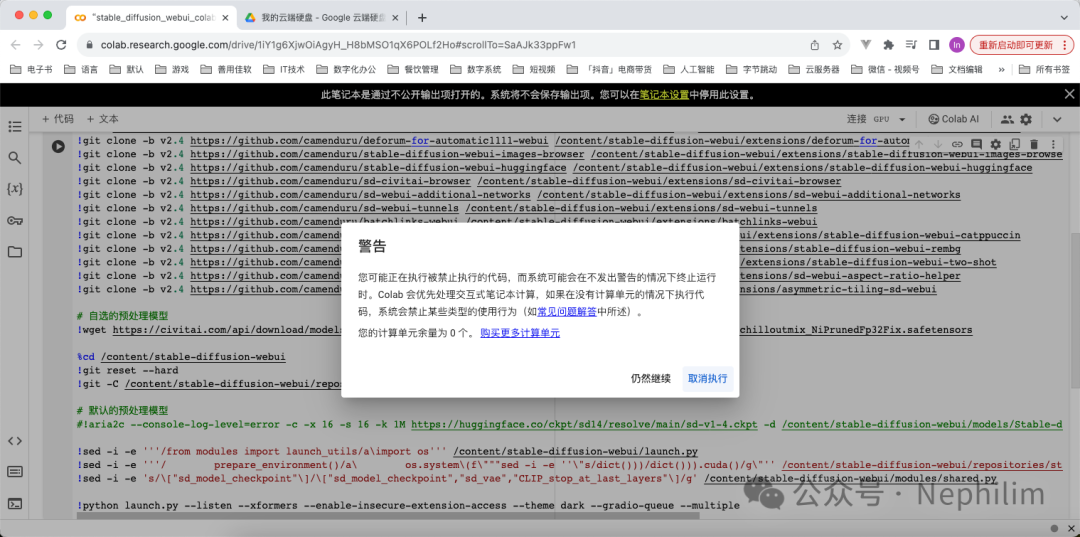Open the 笔记本设置 link in the banner
This screenshot has height=537, width=1080.
point(664,94)
